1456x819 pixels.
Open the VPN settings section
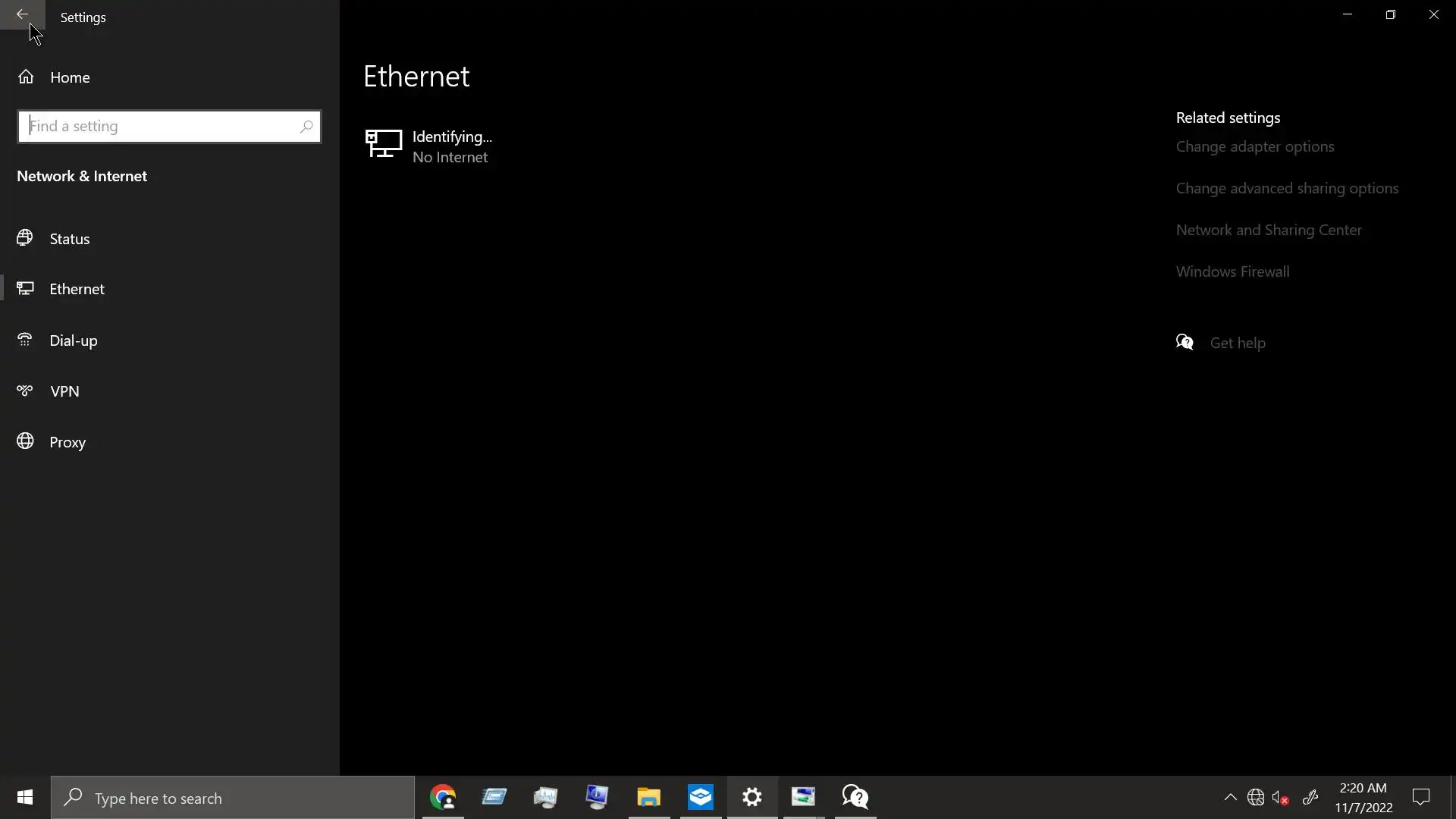pos(64,391)
